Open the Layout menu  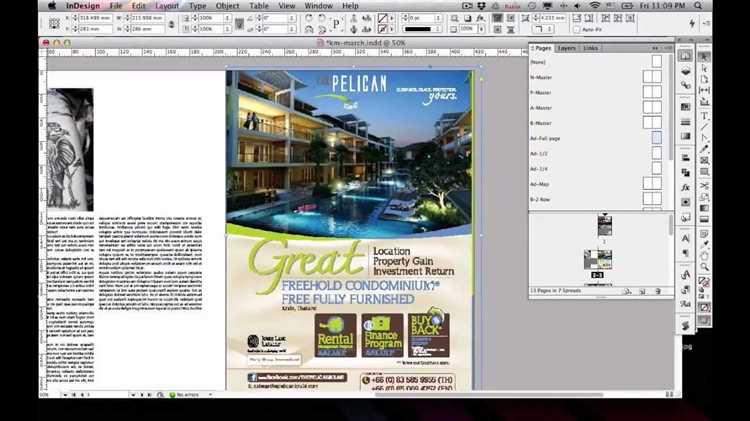click(x=167, y=6)
